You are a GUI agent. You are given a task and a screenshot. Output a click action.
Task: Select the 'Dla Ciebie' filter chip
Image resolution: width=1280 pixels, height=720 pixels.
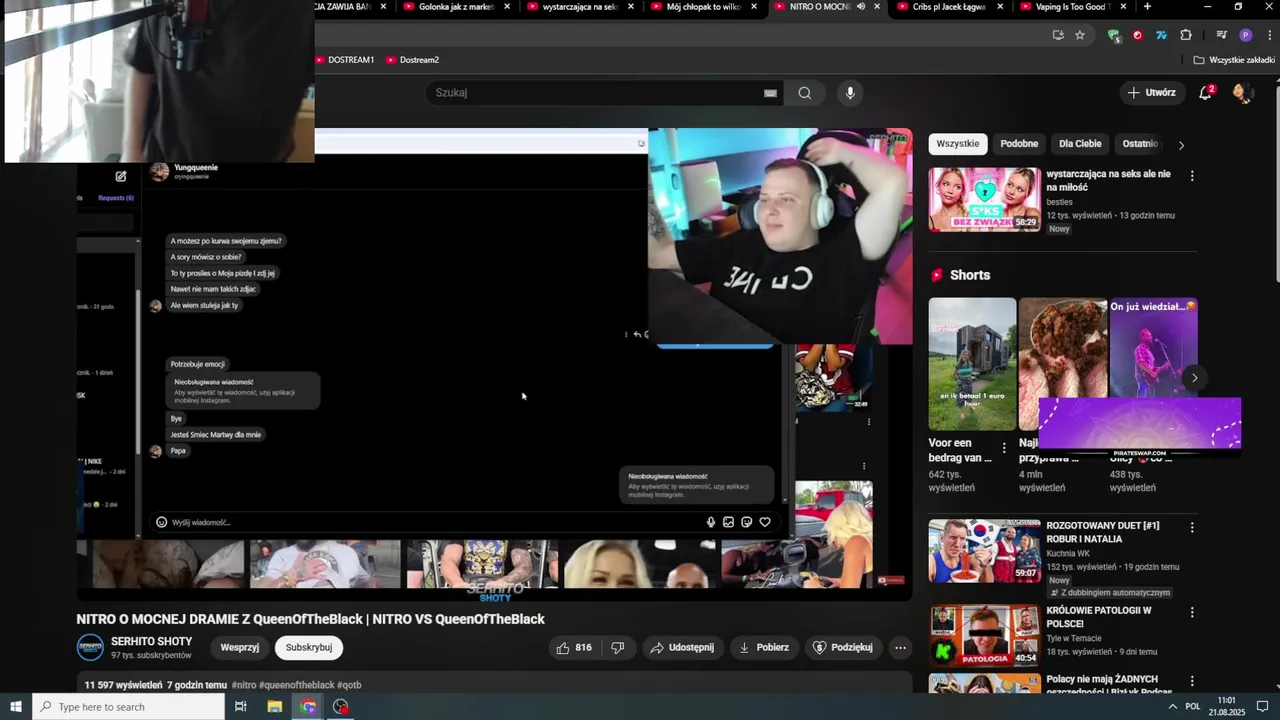[x=1080, y=144]
